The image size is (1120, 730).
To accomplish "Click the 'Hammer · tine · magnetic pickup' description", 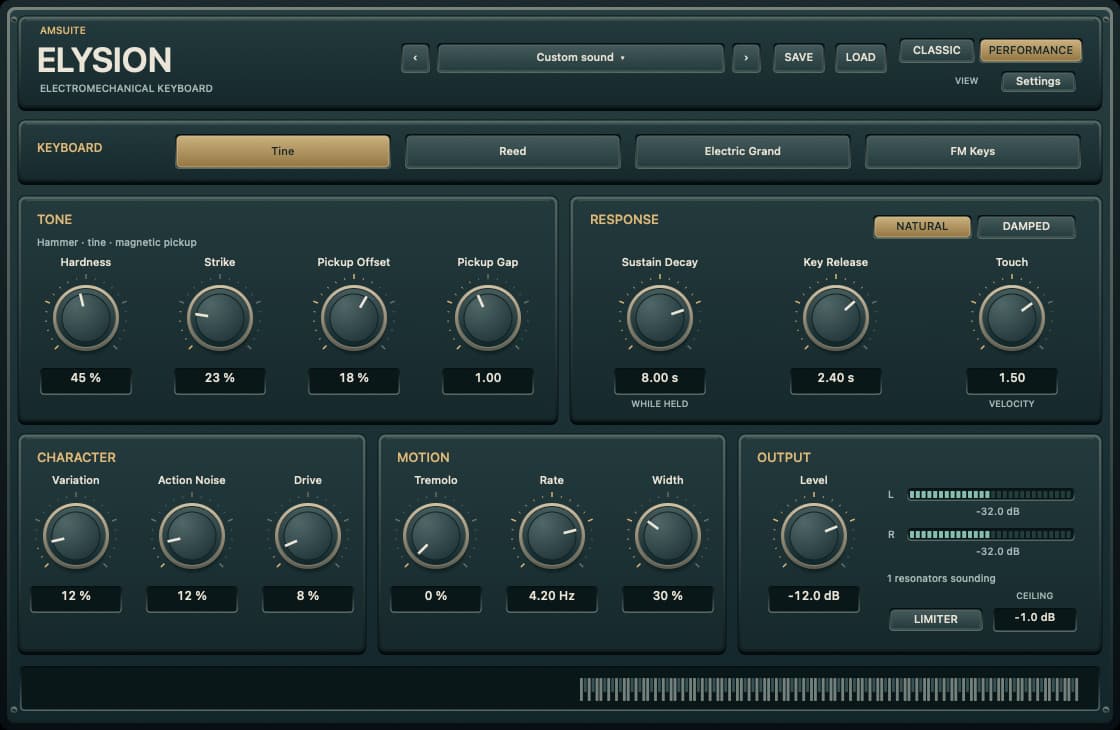I will (116, 243).
